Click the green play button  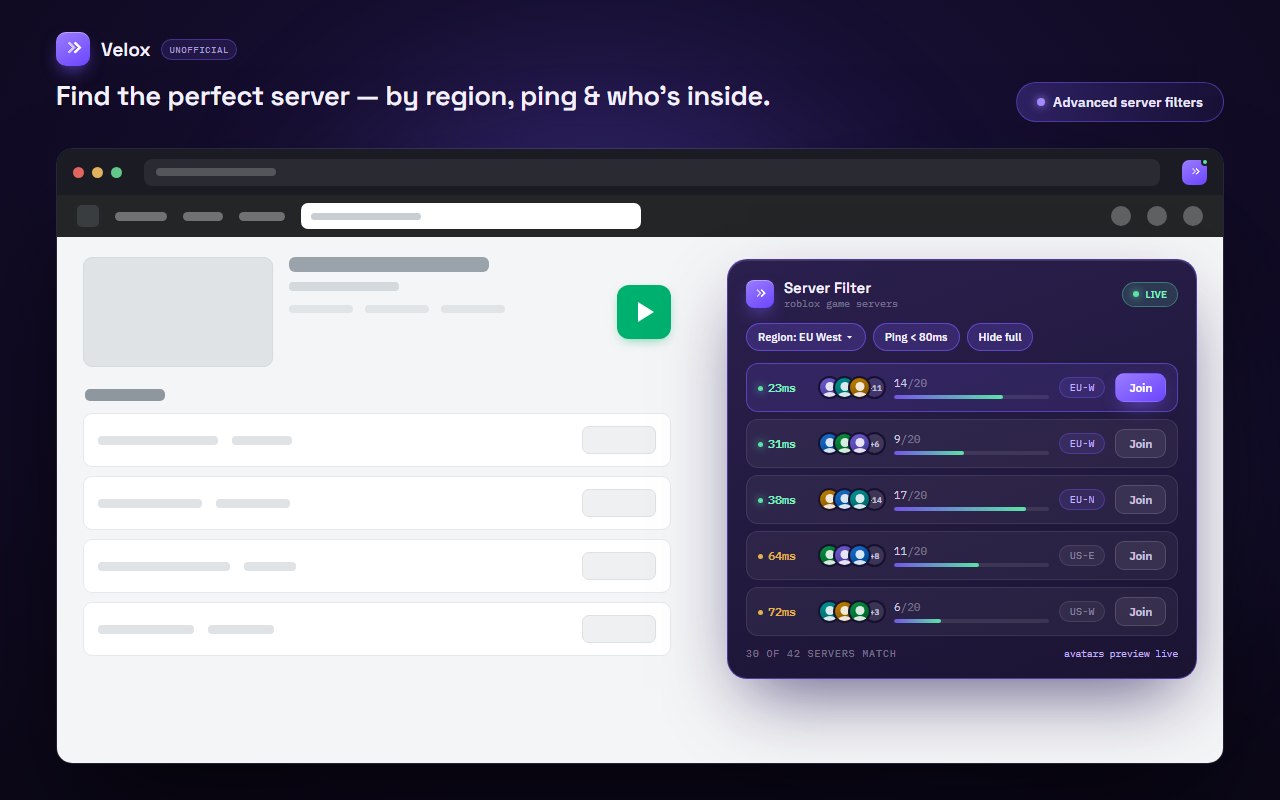tap(644, 312)
